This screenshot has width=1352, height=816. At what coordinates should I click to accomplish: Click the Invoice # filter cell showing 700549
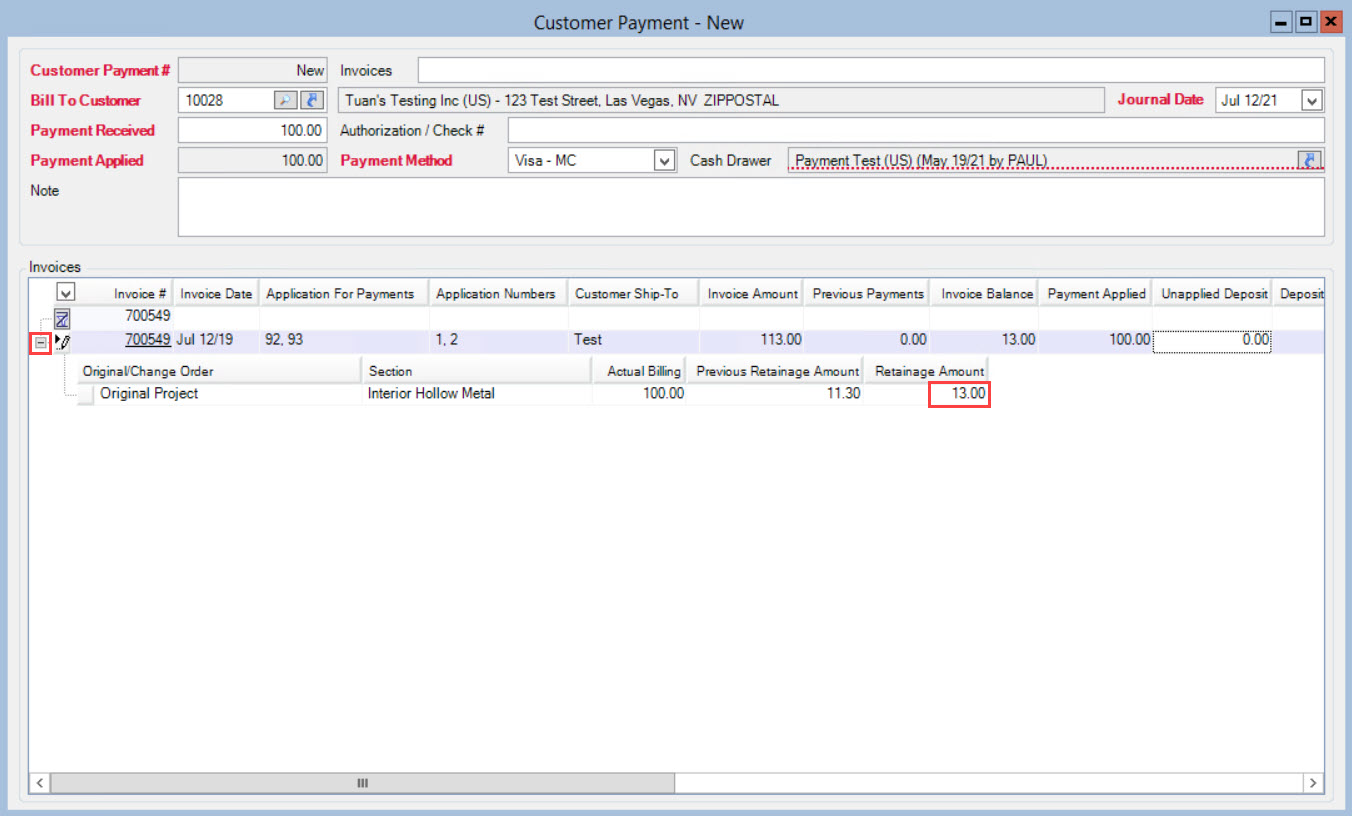(125, 317)
